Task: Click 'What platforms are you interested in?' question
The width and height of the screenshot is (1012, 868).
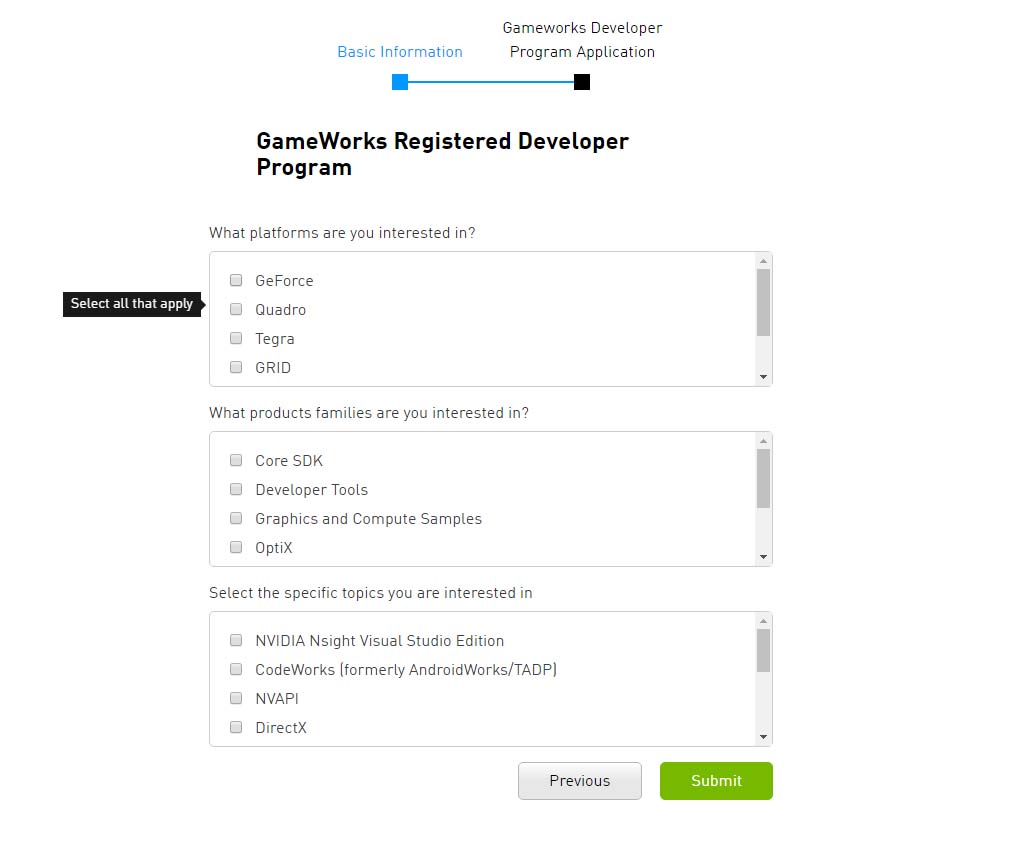Action: pyautogui.click(x=342, y=233)
